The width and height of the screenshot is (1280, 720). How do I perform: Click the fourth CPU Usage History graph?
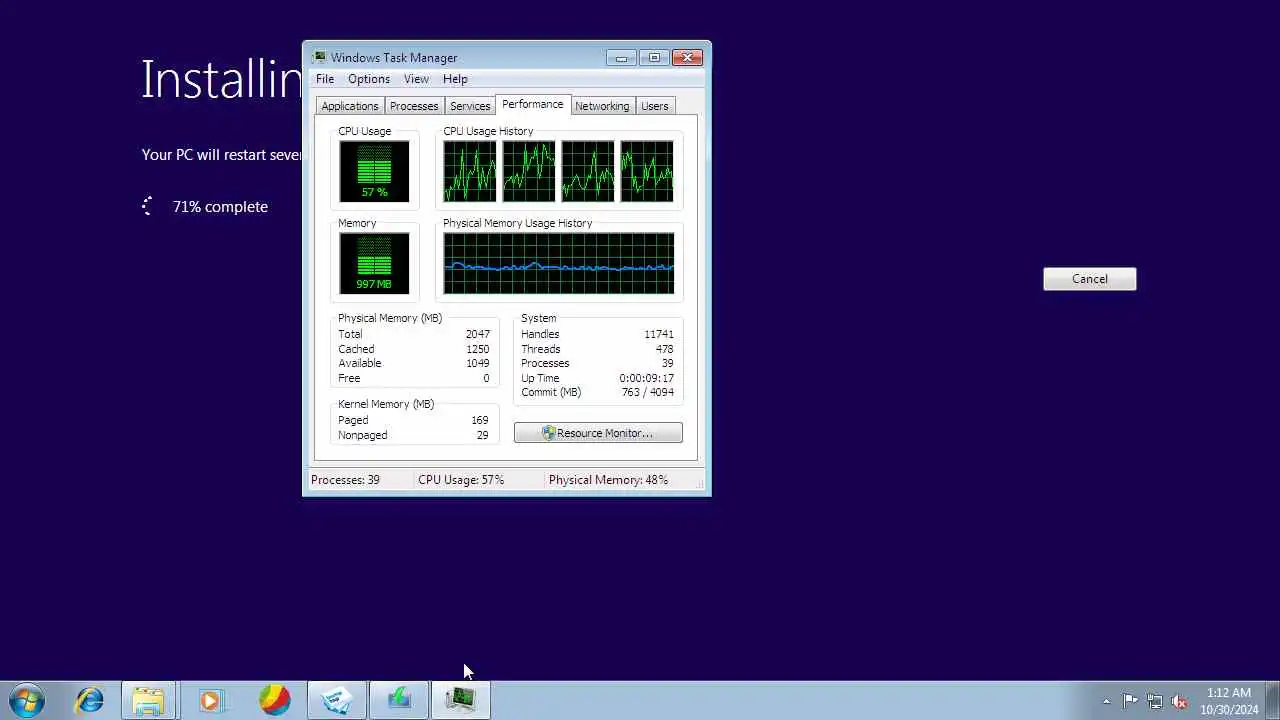(x=647, y=171)
